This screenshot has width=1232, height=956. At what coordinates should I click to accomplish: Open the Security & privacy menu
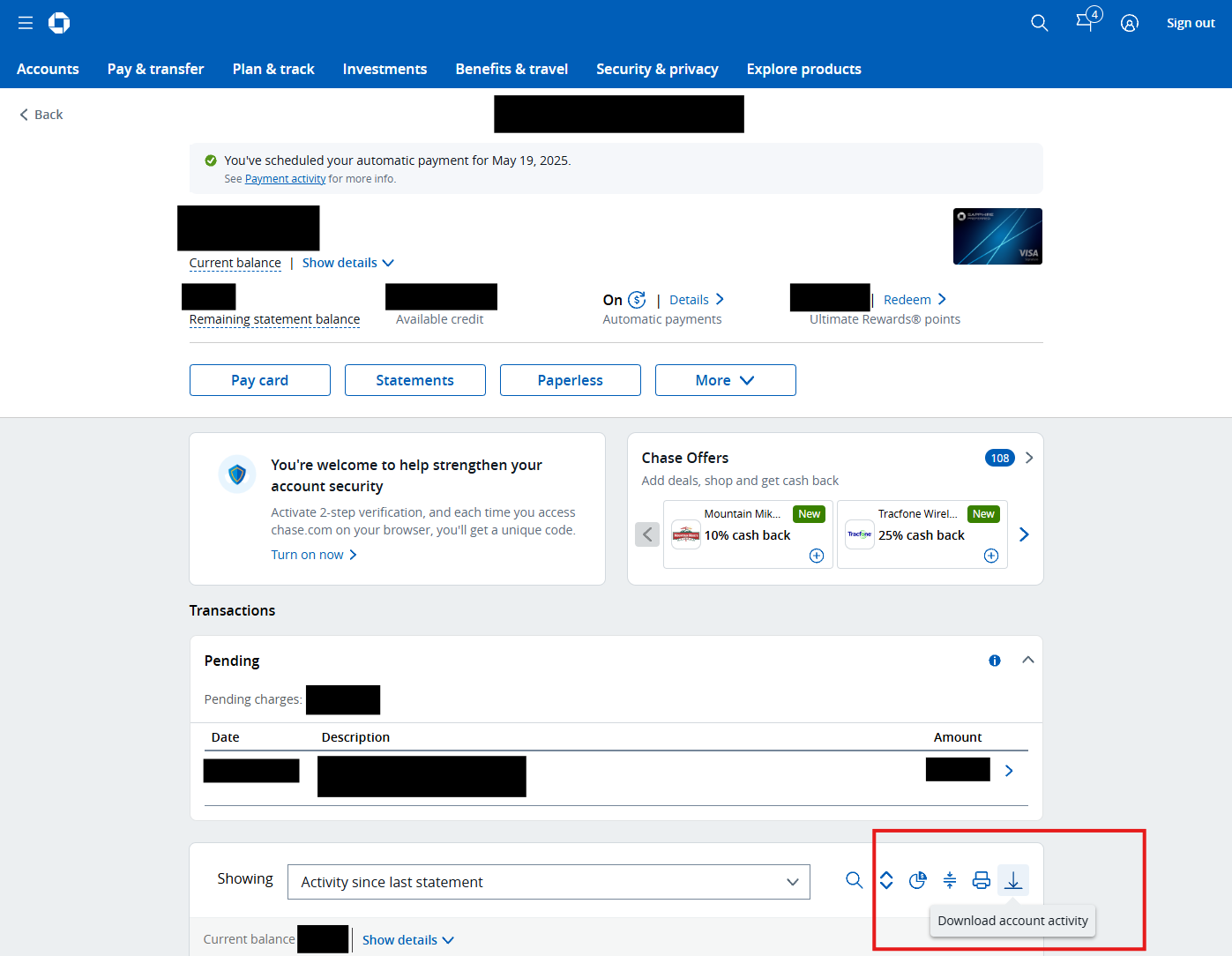click(657, 69)
